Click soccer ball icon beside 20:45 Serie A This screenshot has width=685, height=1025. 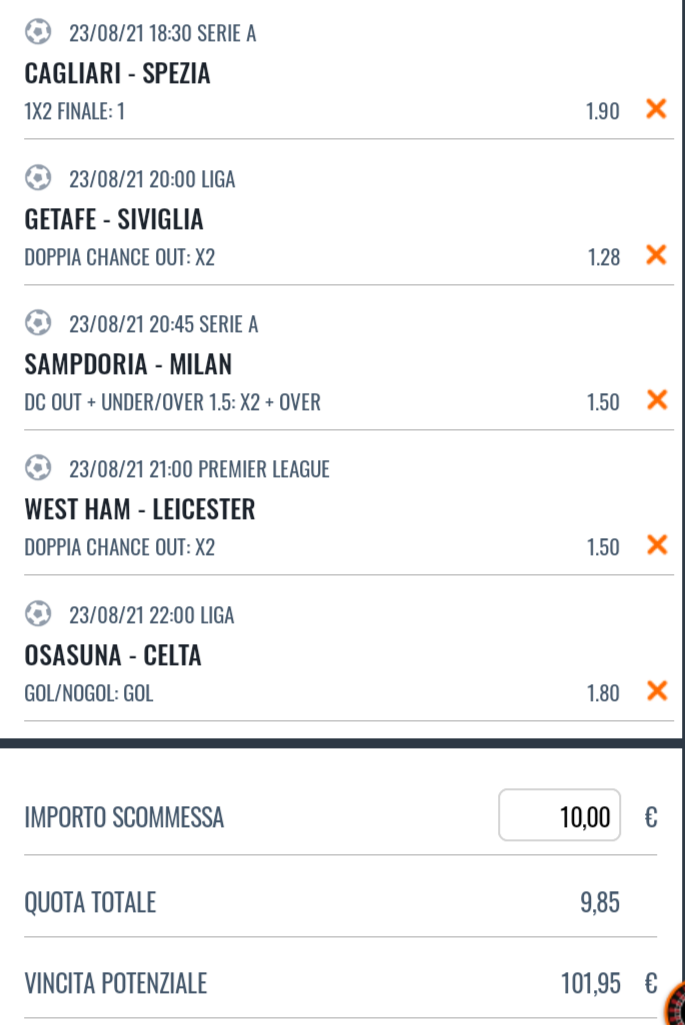38,324
